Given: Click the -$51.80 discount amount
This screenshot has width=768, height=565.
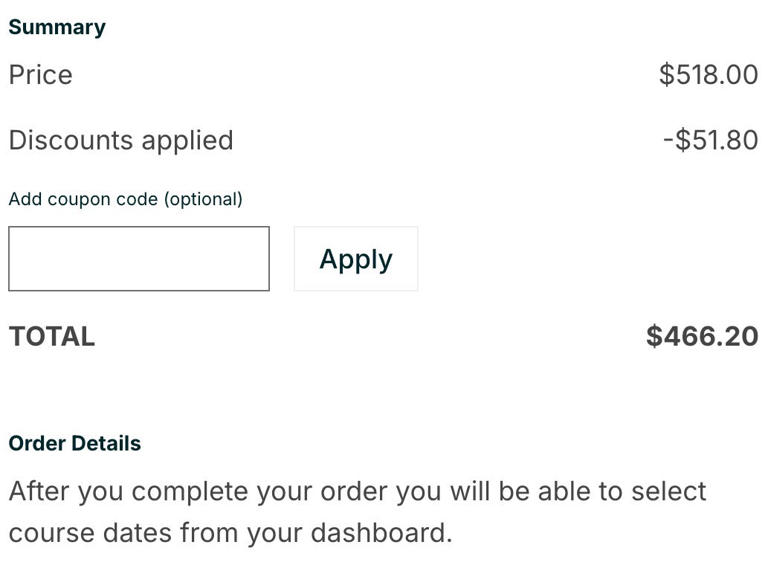Looking at the screenshot, I should click(710, 140).
